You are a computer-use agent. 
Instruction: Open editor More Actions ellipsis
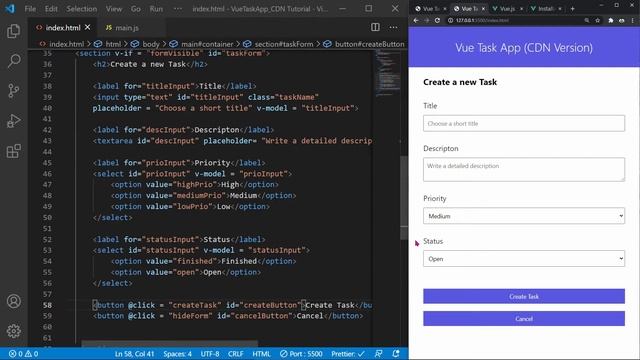pyautogui.click(x=393, y=27)
